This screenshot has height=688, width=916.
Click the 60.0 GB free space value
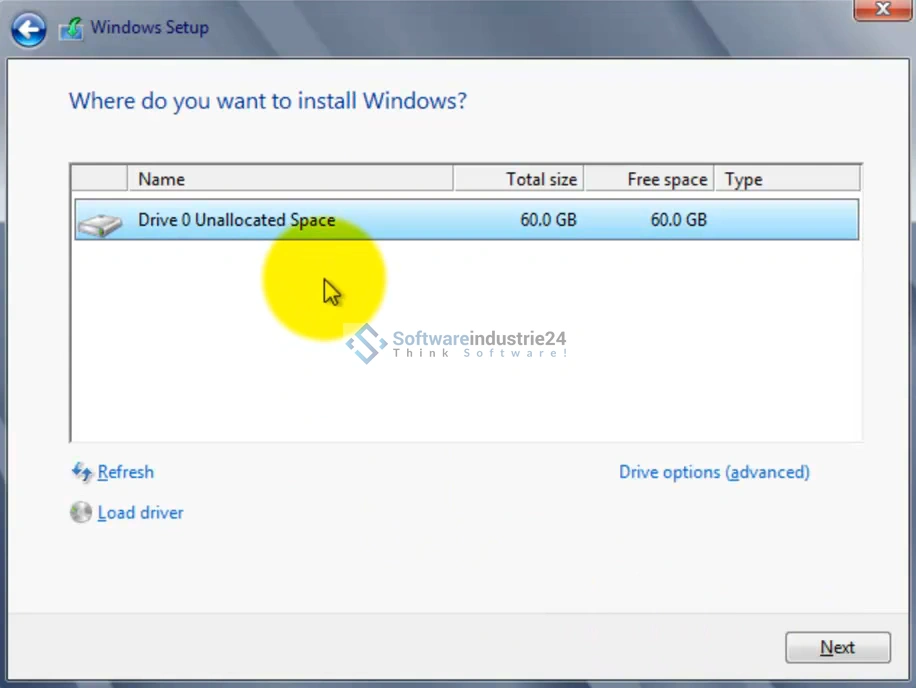click(x=678, y=220)
